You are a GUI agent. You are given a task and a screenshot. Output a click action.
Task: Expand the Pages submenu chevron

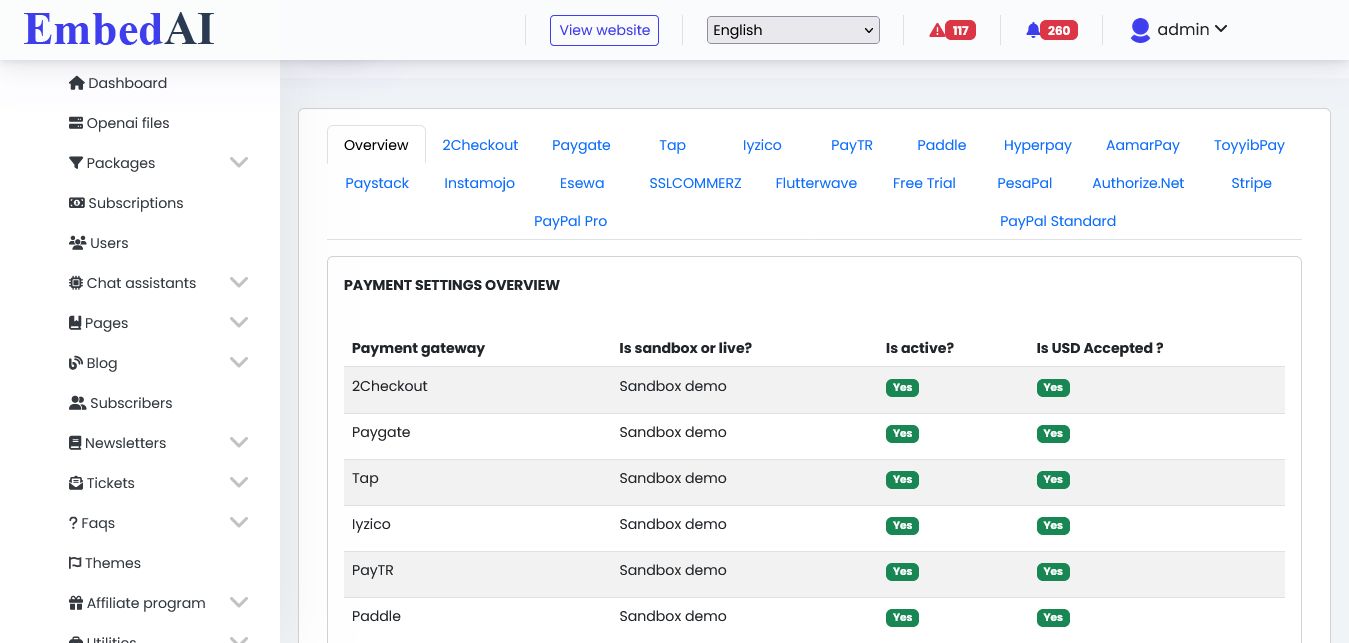click(239, 322)
